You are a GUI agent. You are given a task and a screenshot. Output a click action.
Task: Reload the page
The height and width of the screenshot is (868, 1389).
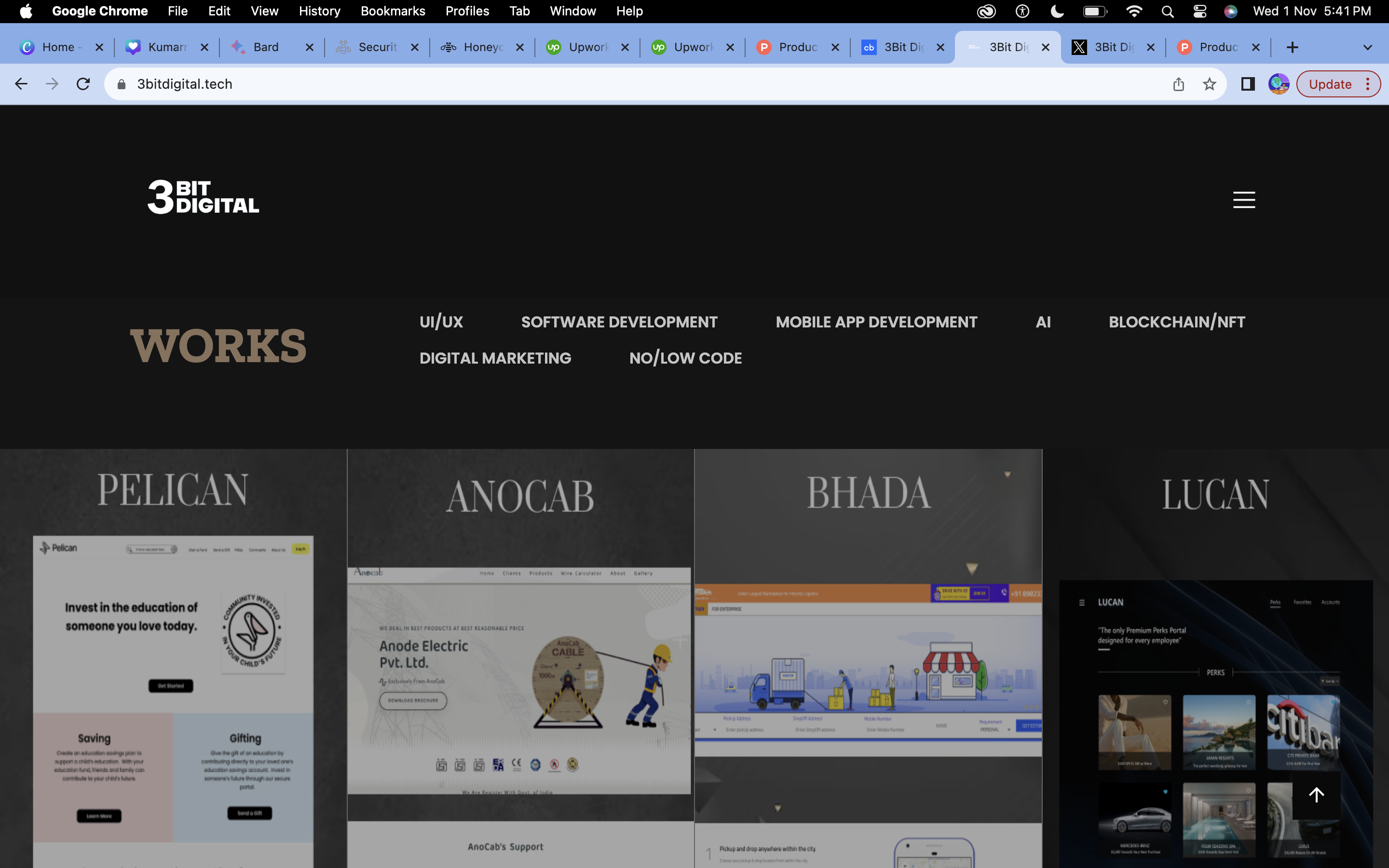tap(83, 84)
